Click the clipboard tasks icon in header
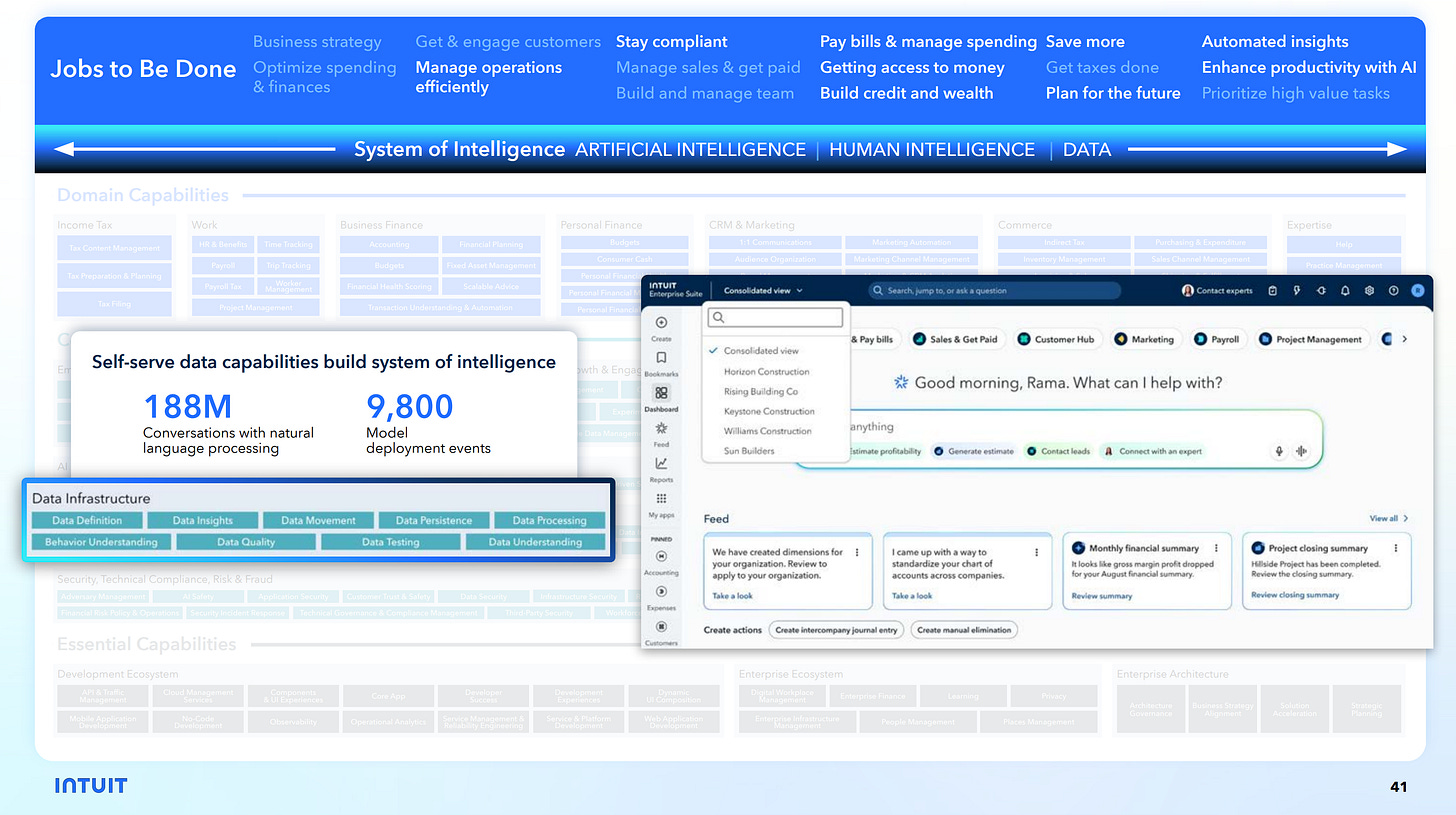 pos(1272,291)
